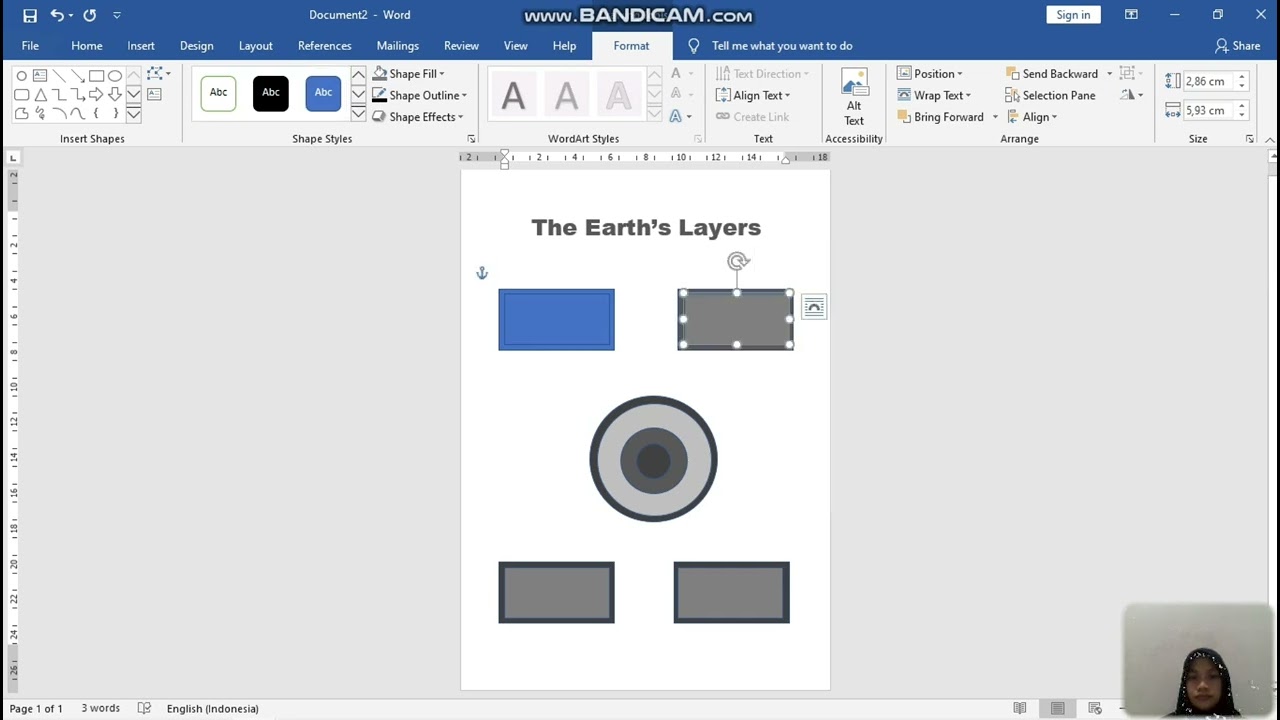
Task: Open the Text Effects blue A dropdown
Action: point(681,117)
